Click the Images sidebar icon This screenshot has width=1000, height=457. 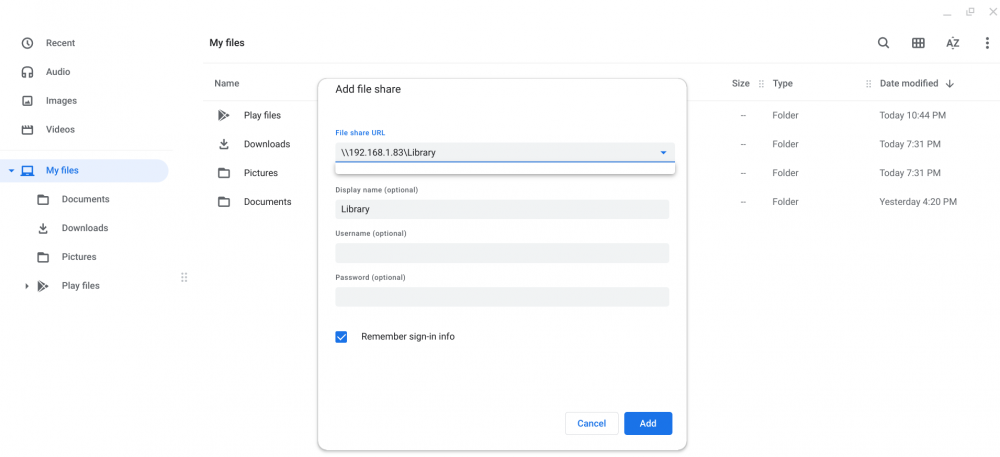coord(27,101)
